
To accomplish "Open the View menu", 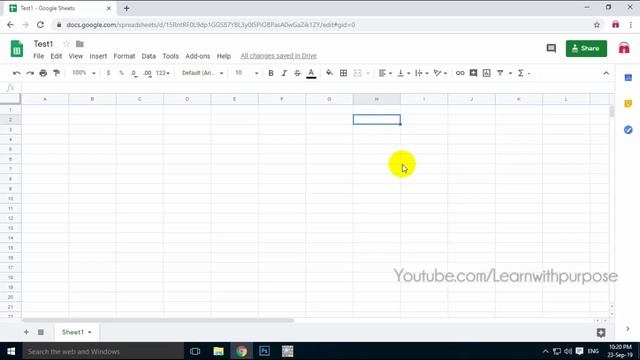I will [76, 56].
